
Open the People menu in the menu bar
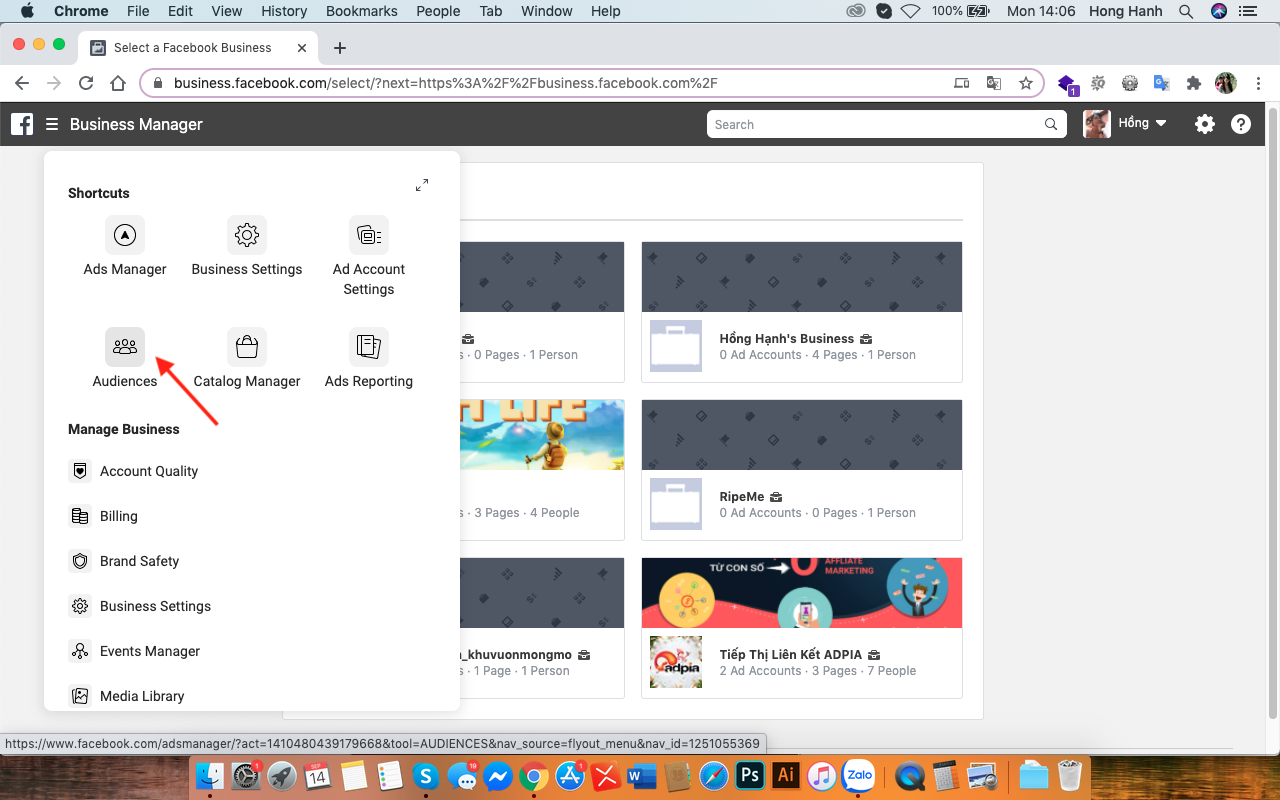coord(438,11)
